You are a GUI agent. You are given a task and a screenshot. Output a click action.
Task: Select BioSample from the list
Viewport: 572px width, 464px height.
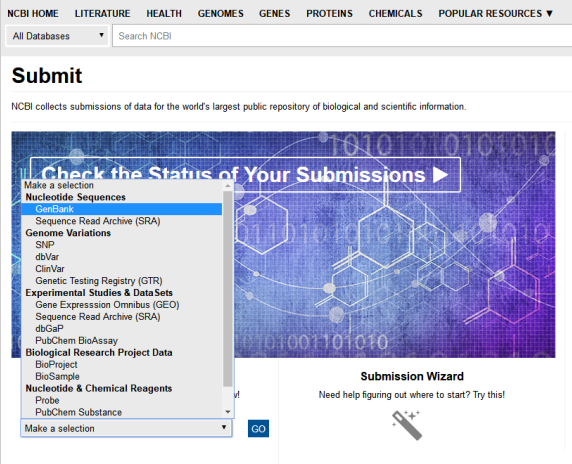pos(122,376)
